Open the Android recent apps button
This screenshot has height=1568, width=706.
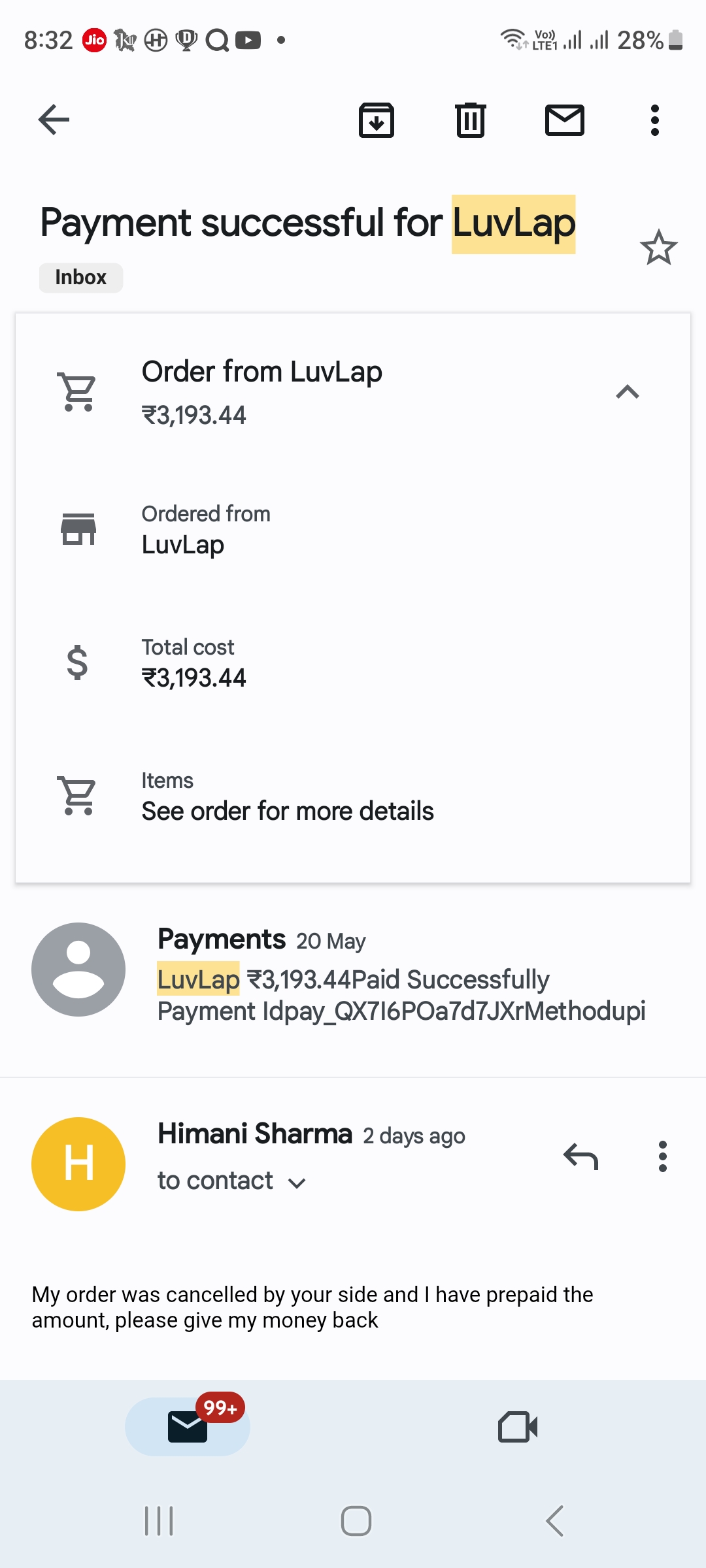click(159, 1521)
